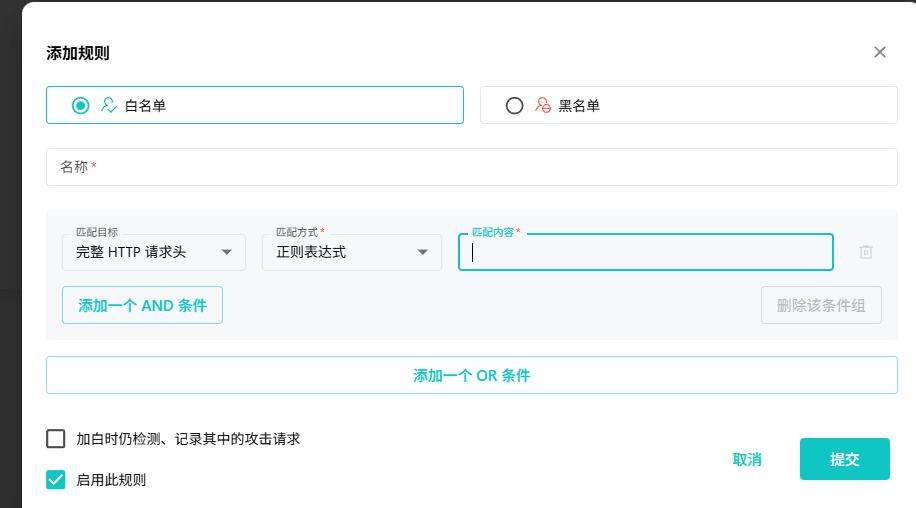
Task: Select the 黑名单 radio circle
Action: coord(514,105)
